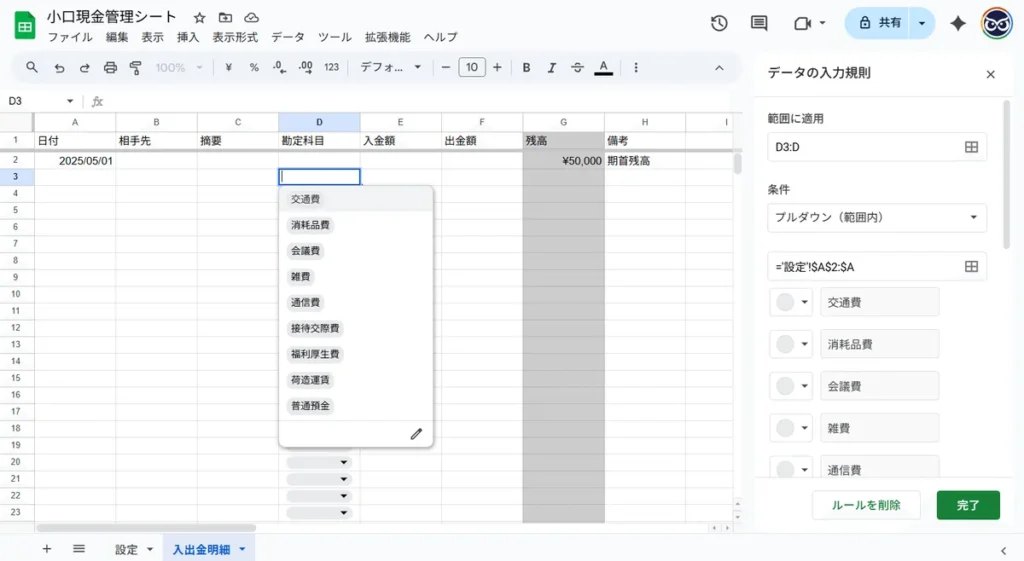Apply strikethrough formatting from toolbar
The image size is (1024, 561).
(x=577, y=67)
